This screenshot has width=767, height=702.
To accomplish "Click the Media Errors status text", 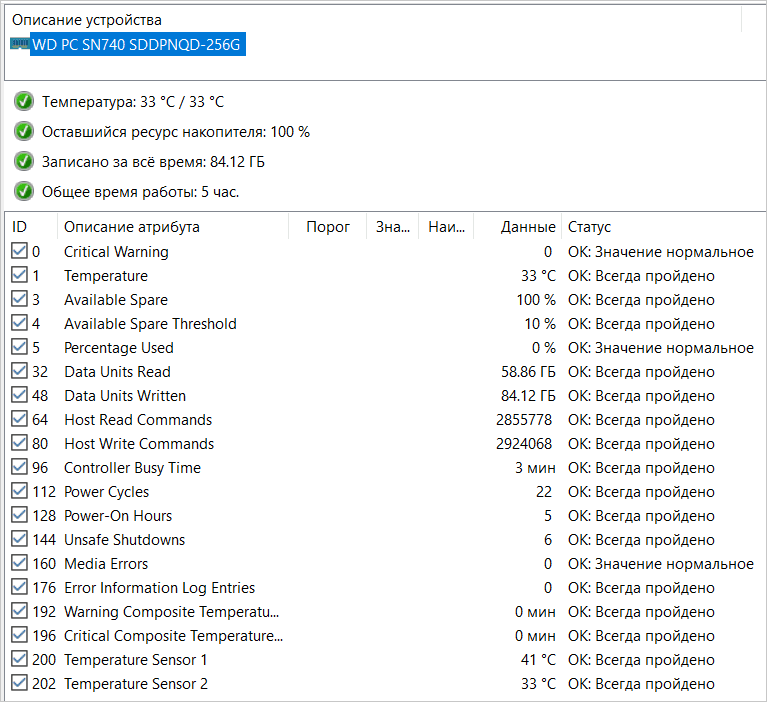I will pos(661,564).
